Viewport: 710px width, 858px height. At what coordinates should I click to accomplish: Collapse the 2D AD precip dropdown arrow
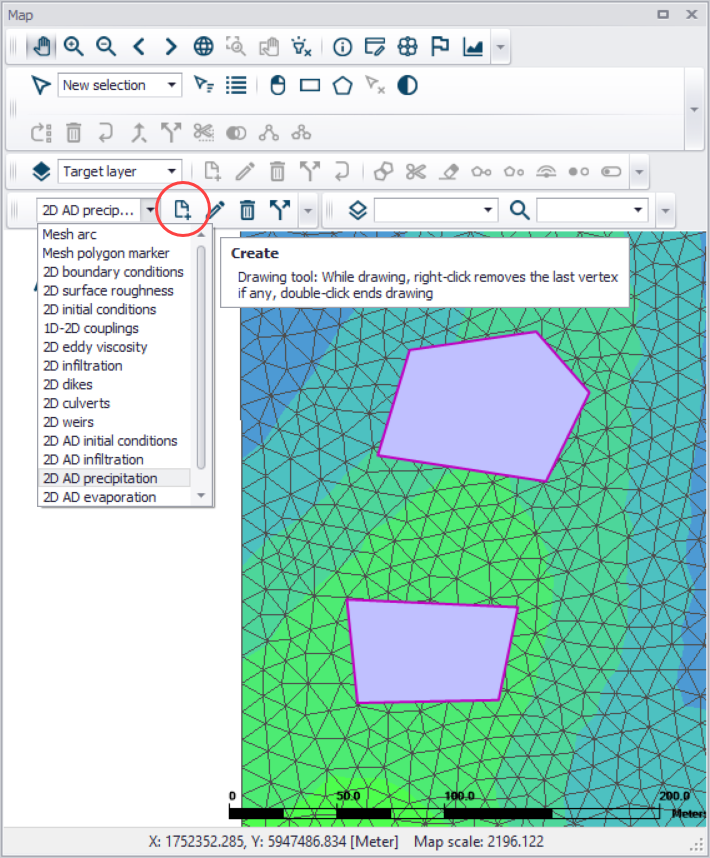pos(149,210)
